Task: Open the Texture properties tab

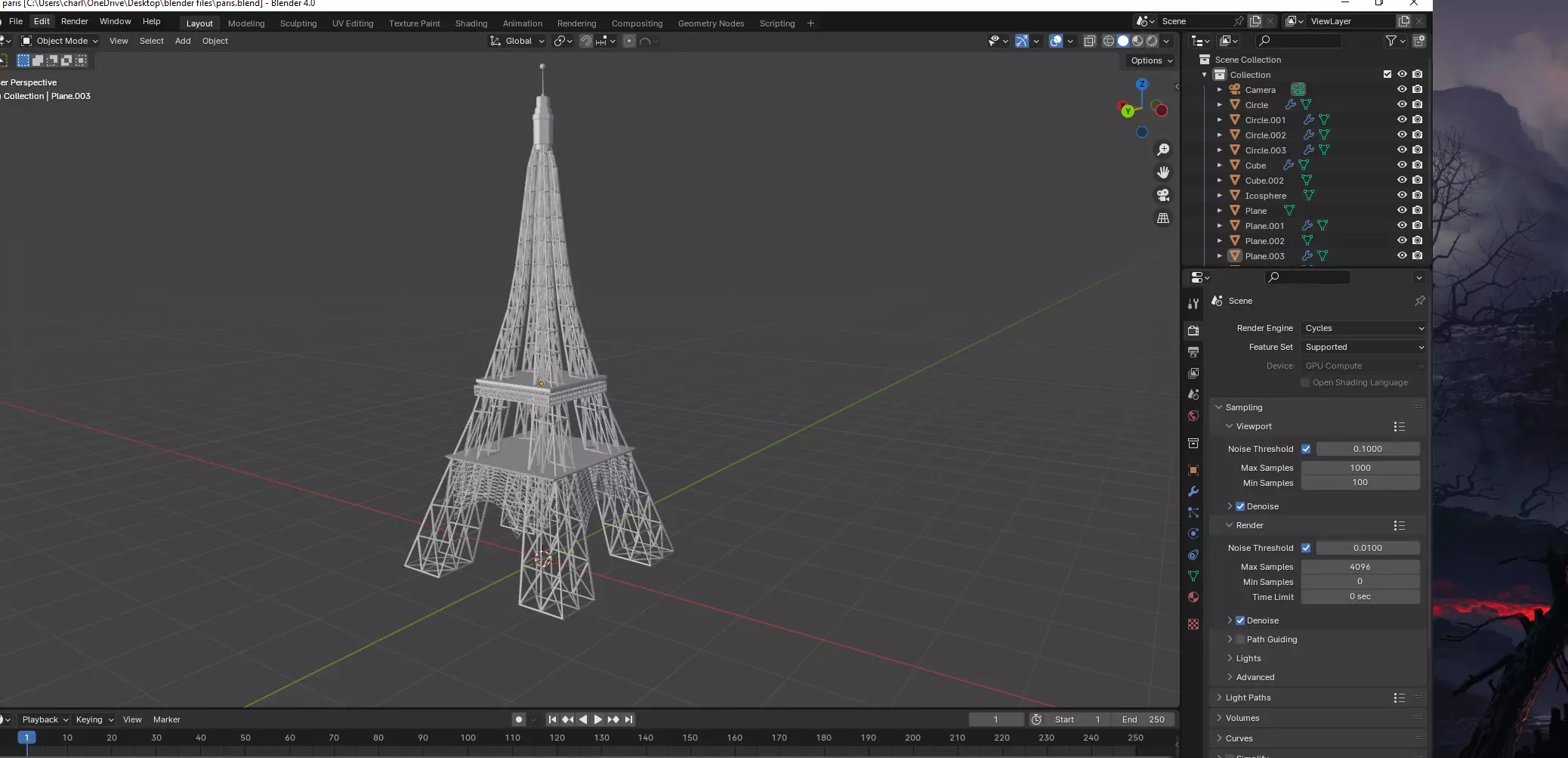Action: (x=1193, y=624)
